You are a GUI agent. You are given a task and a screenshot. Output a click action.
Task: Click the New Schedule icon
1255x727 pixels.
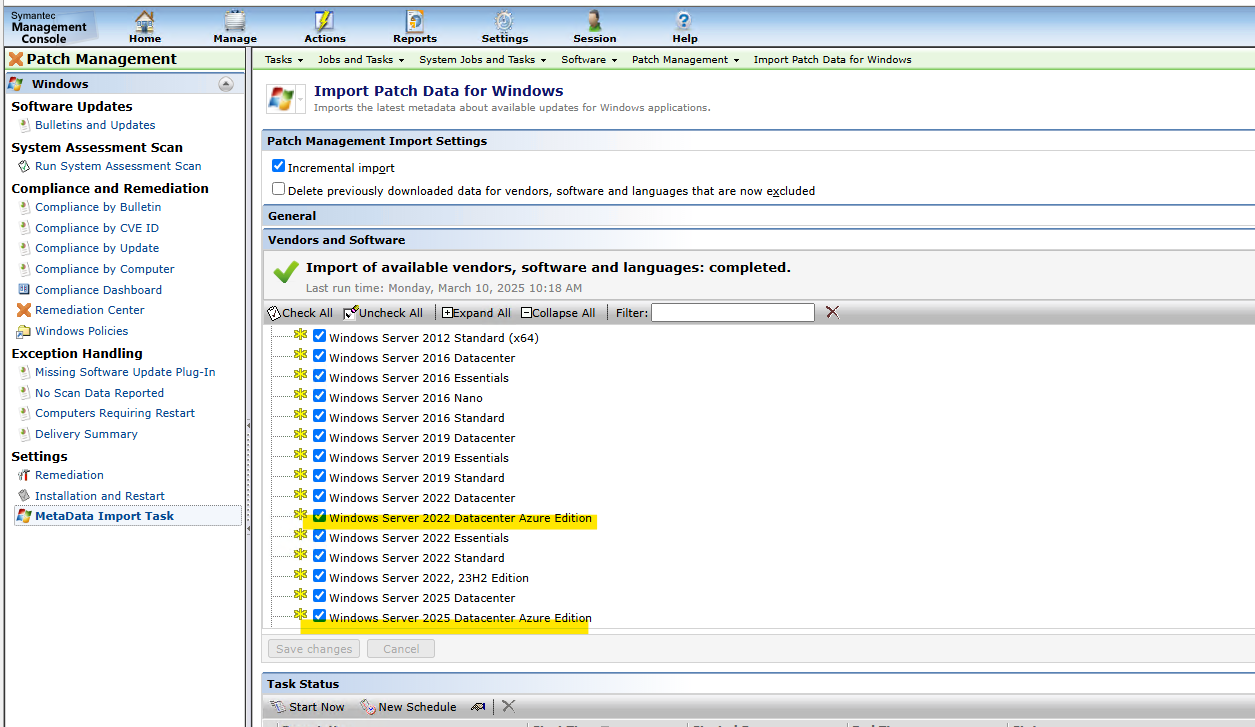pos(368,707)
